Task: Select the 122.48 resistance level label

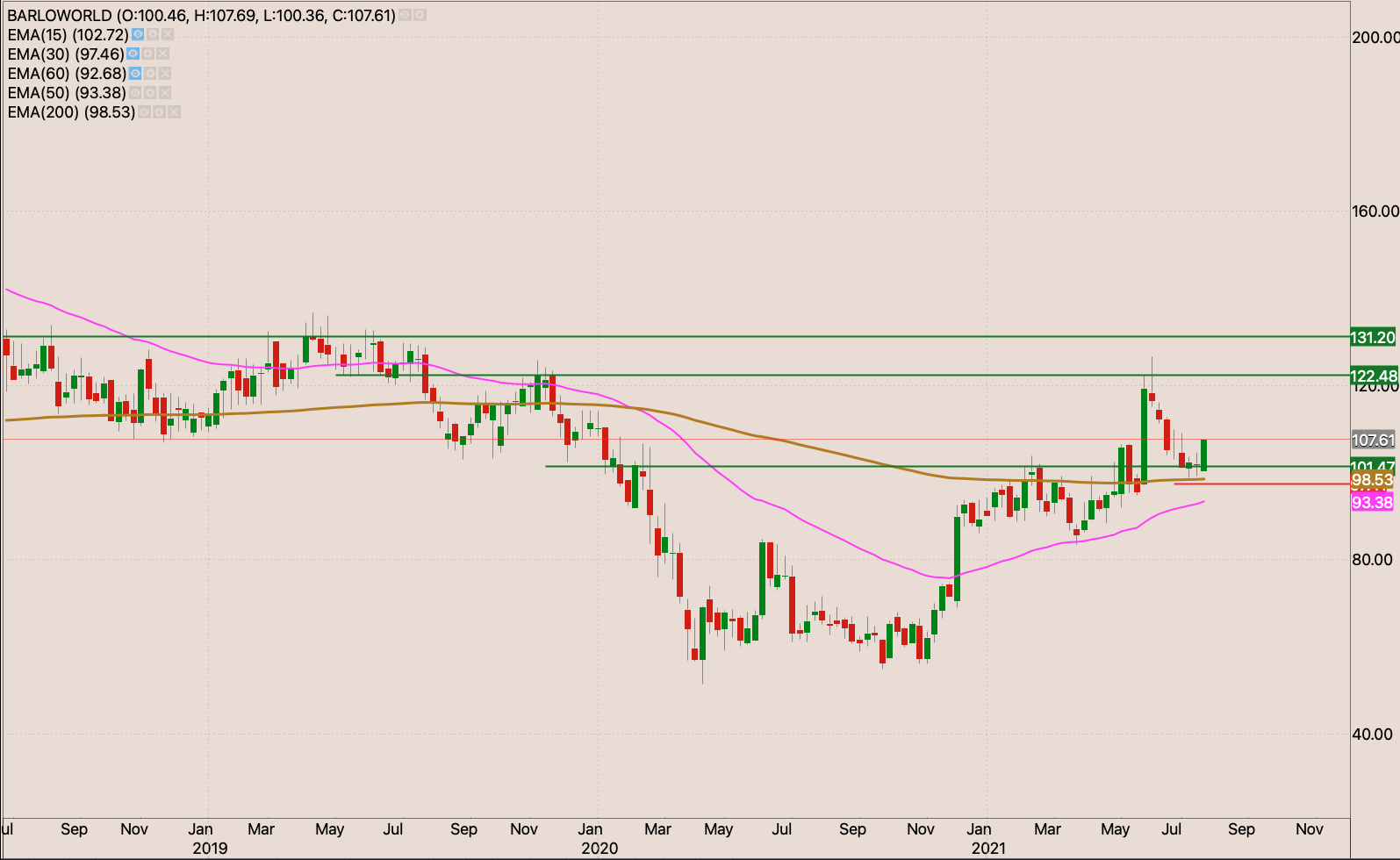Action: (x=1372, y=376)
